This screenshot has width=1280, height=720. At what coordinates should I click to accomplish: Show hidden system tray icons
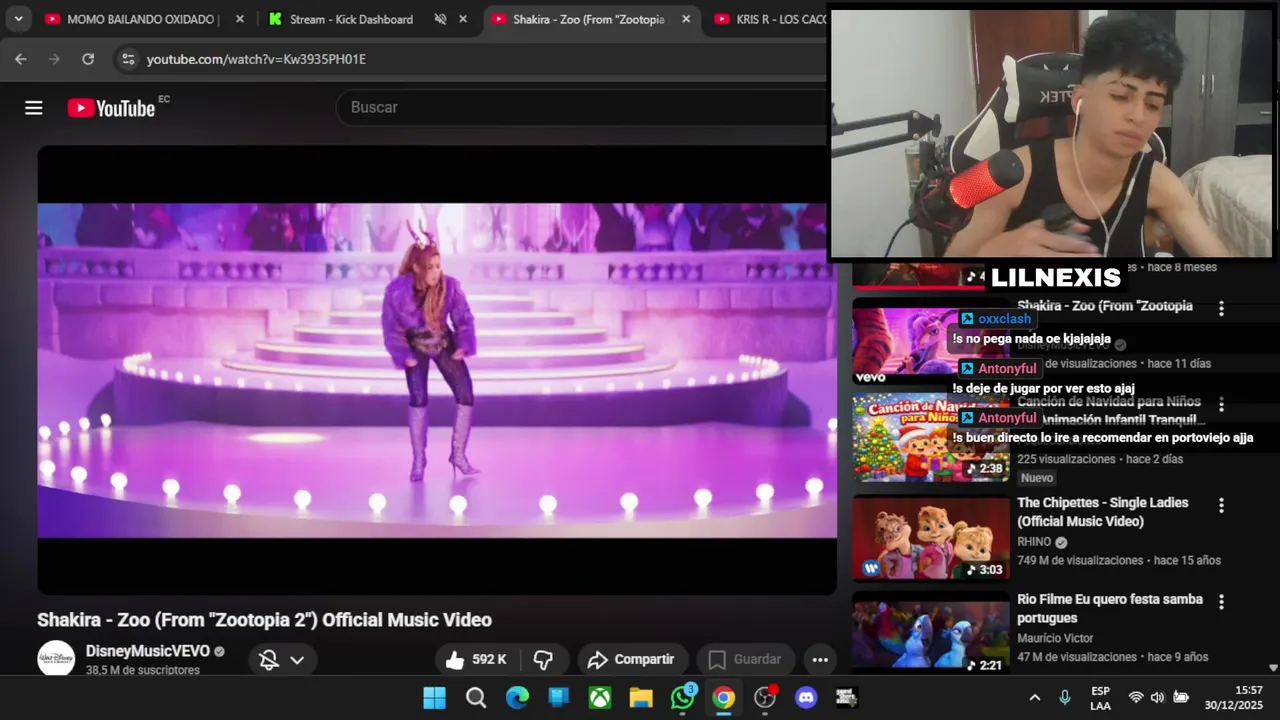1035,698
